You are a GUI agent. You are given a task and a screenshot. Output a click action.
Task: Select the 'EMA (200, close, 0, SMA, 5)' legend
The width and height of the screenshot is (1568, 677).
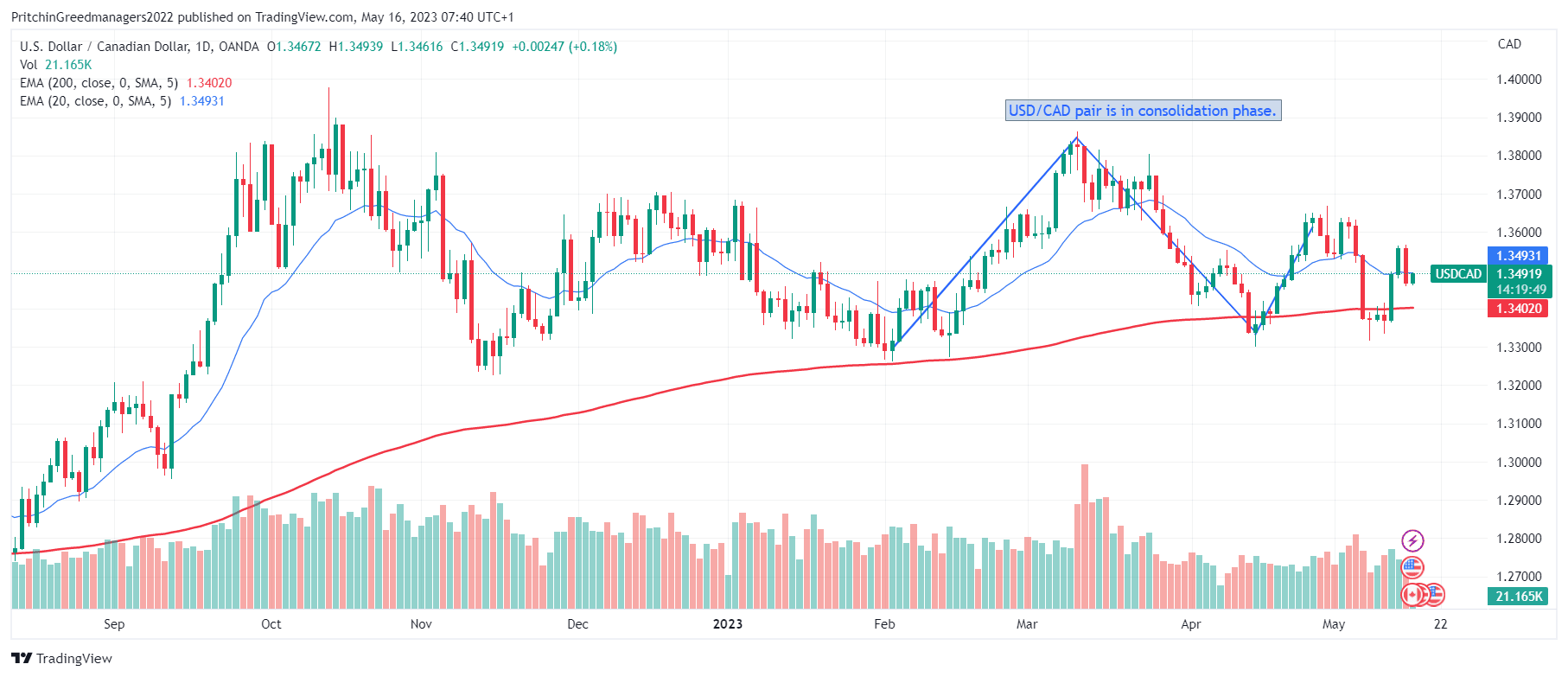point(99,83)
